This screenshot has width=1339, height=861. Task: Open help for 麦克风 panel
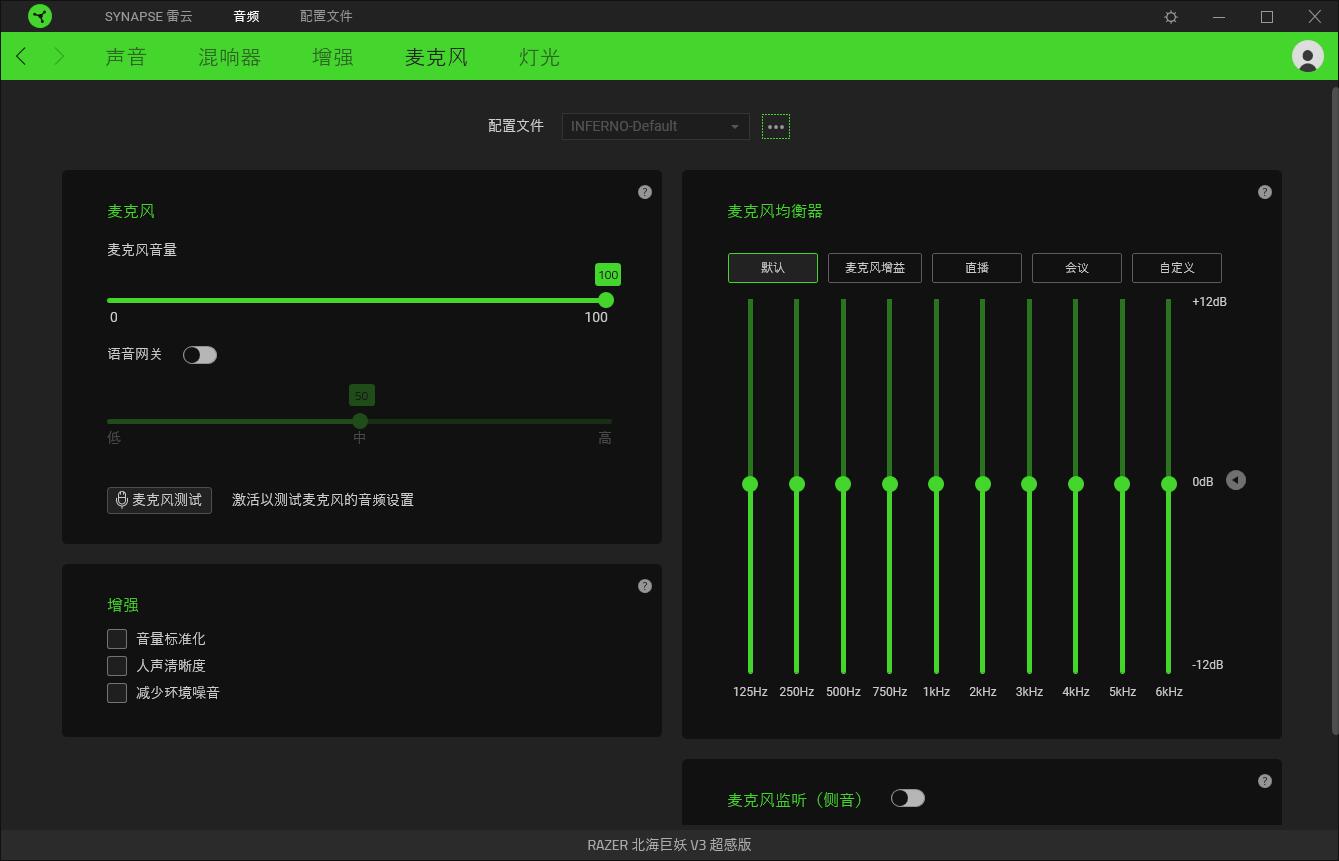645,192
